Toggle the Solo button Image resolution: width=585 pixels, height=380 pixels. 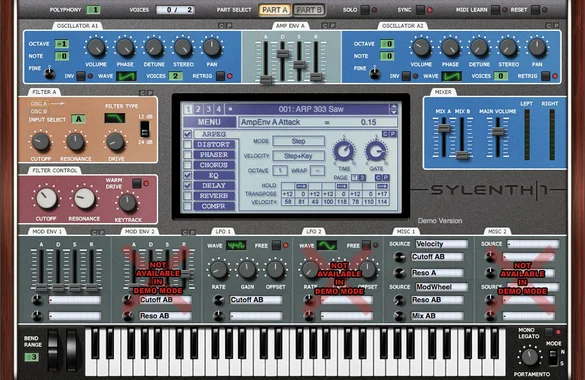click(365, 10)
